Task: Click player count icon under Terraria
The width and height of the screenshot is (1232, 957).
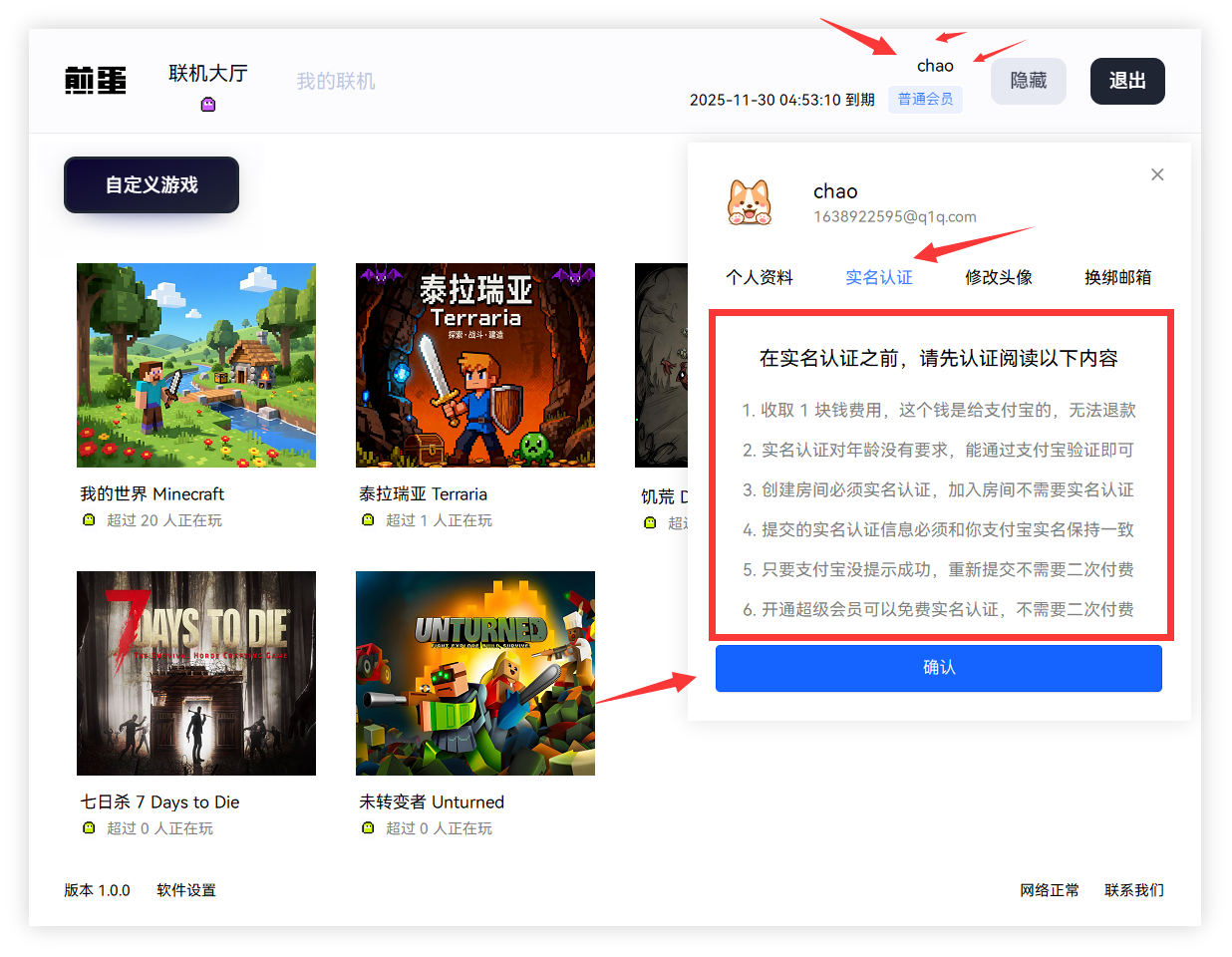Action: pyautogui.click(x=368, y=520)
